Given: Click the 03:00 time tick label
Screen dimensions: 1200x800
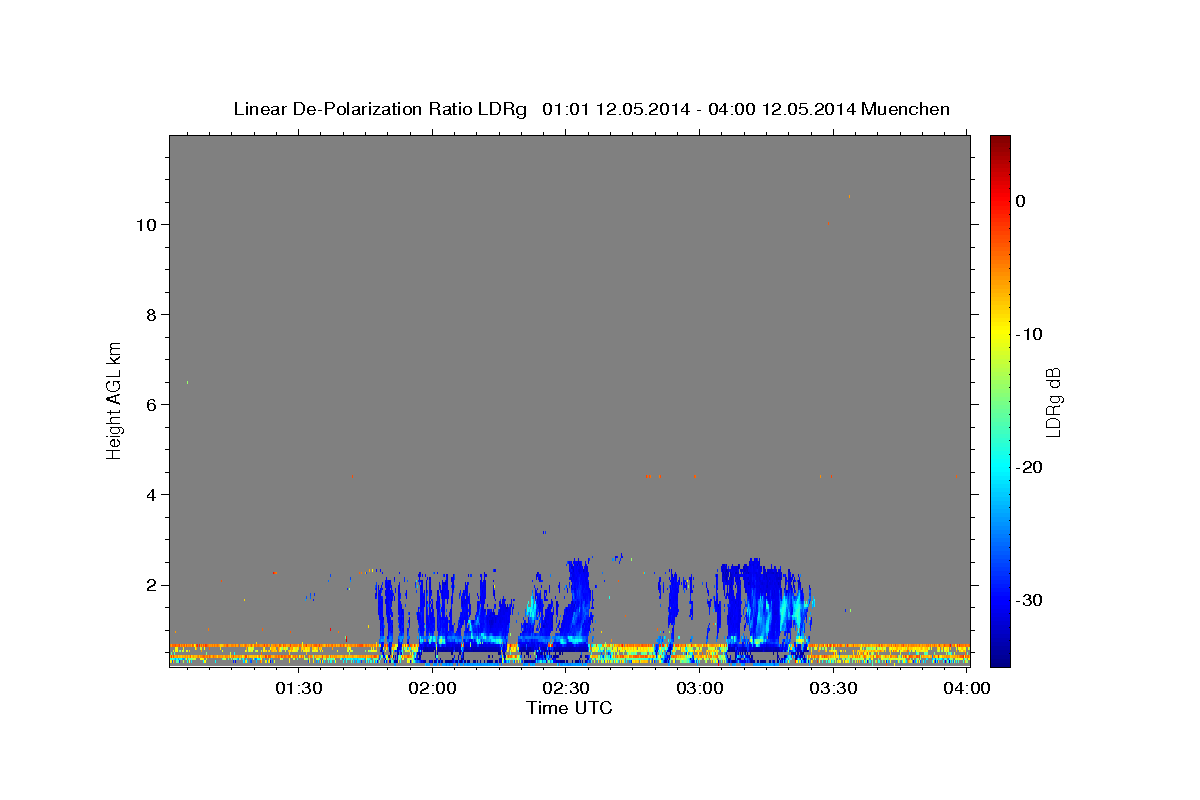Looking at the screenshot, I should [x=700, y=688].
